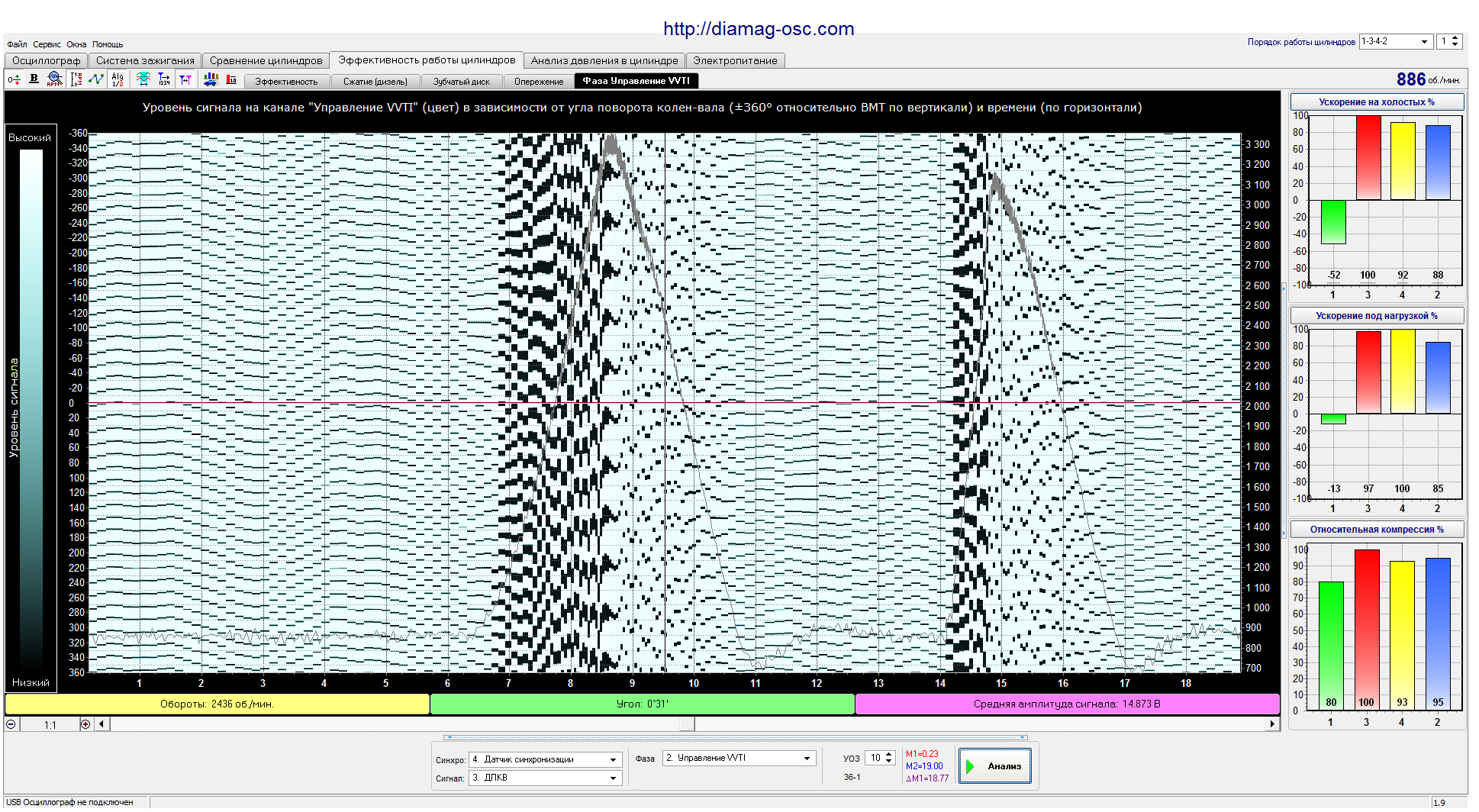This screenshot has height=812, width=1479.
Task: Select Эффективность работы цилиндров tab
Action: click(427, 60)
